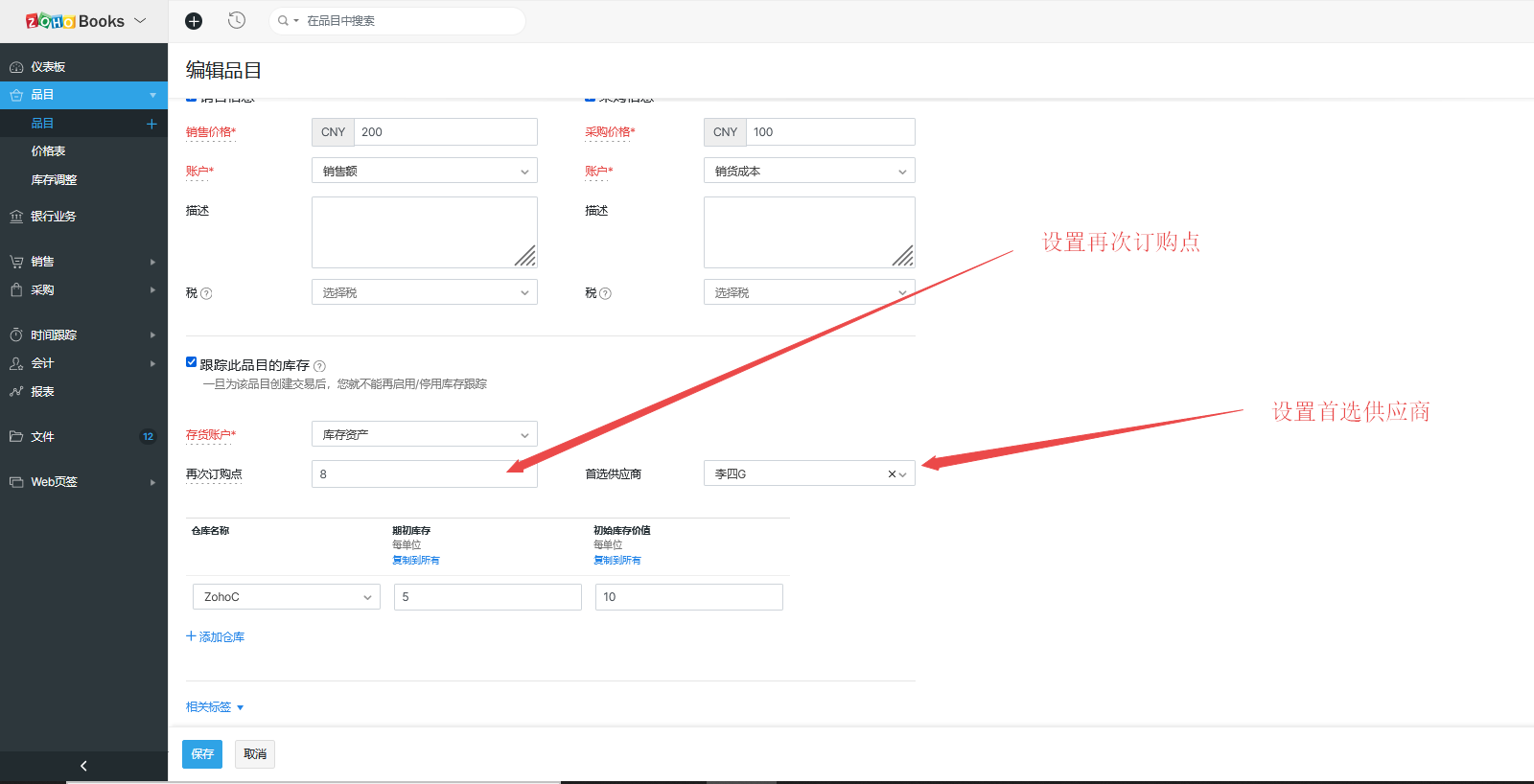Expand the 相关标签 section
The height and width of the screenshot is (784, 1534).
(215, 707)
